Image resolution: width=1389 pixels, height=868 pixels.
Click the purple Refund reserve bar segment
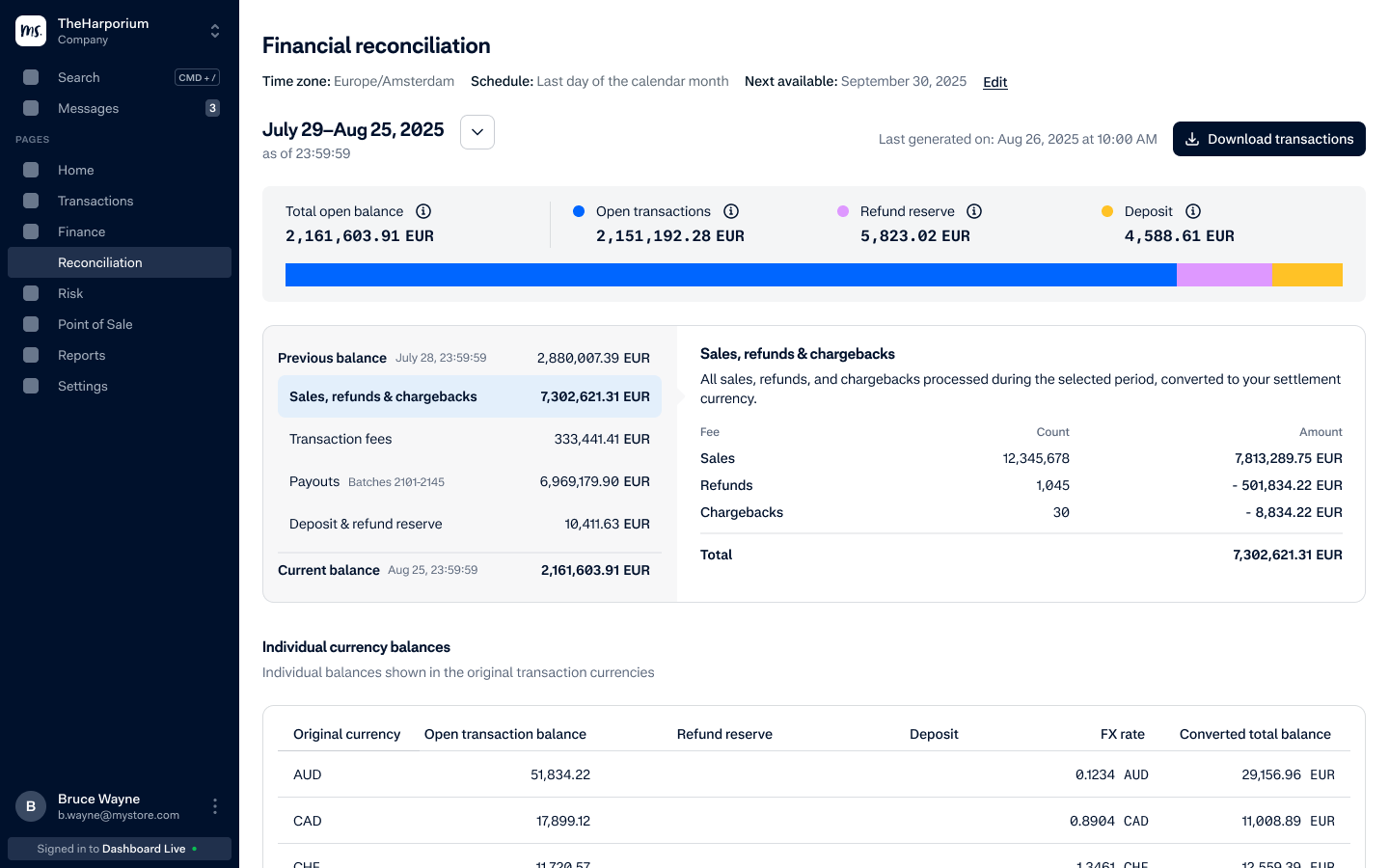click(x=1225, y=275)
